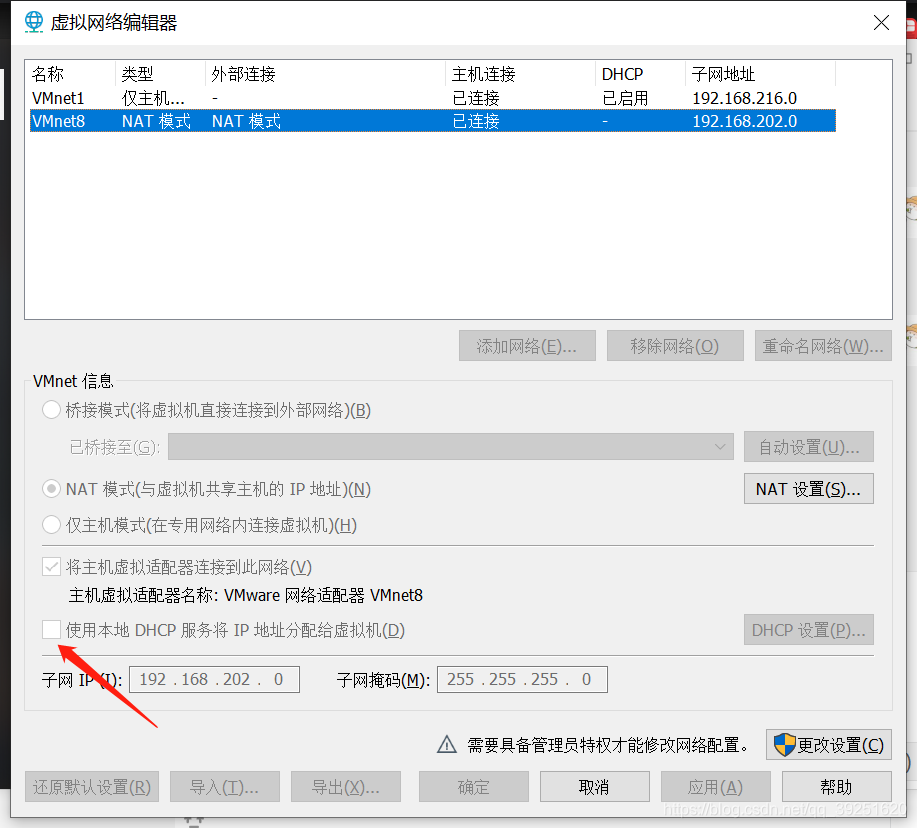
Task: Click the 确定 button
Action: [x=474, y=786]
